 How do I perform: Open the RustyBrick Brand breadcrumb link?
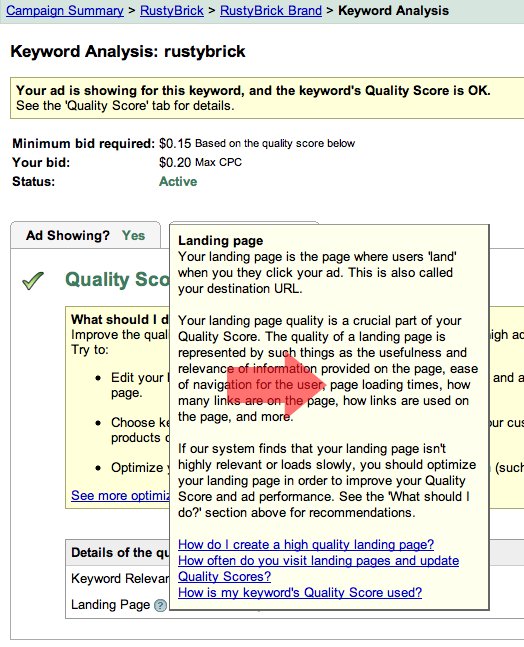(x=271, y=10)
